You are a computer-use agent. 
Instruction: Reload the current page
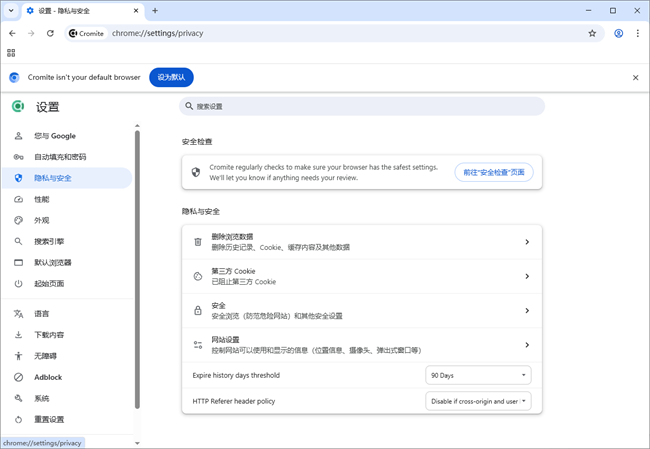coord(50,33)
